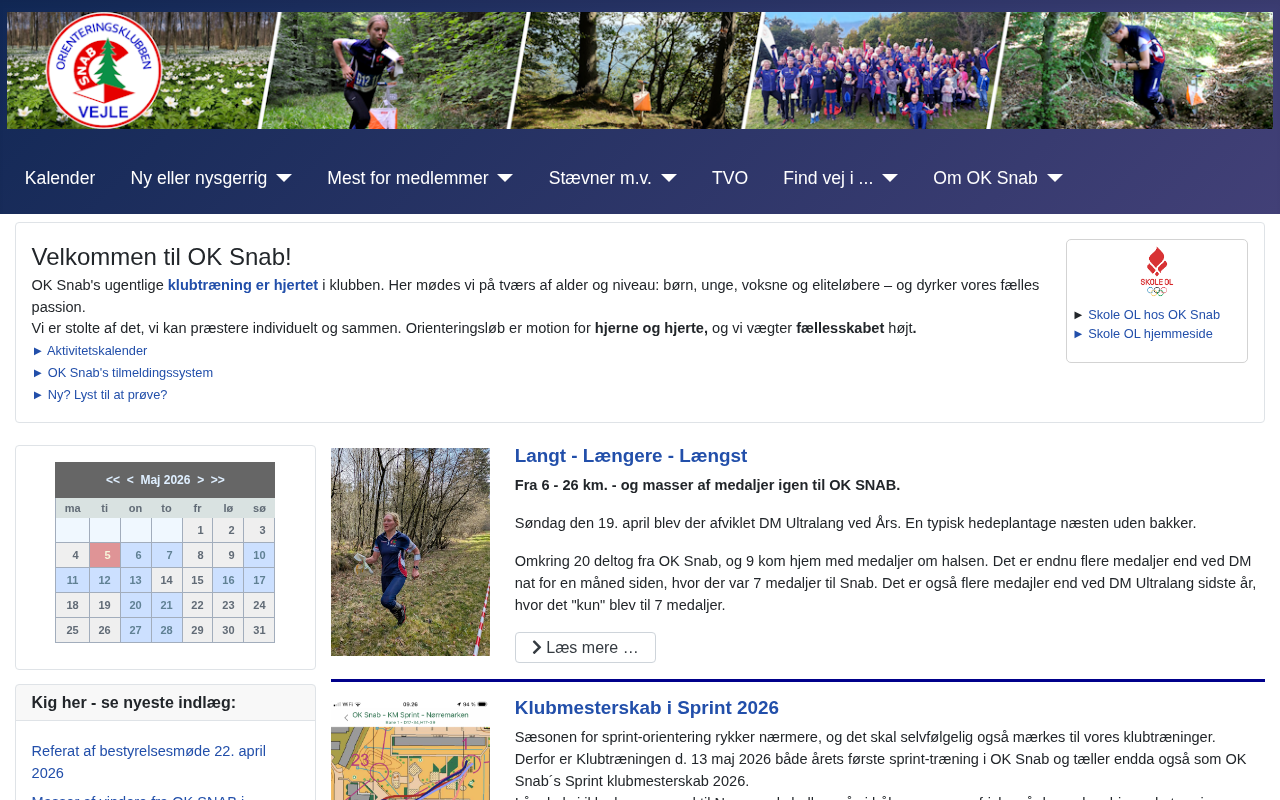
Task: Select day 11 in the calendar
Action: [x=73, y=580]
